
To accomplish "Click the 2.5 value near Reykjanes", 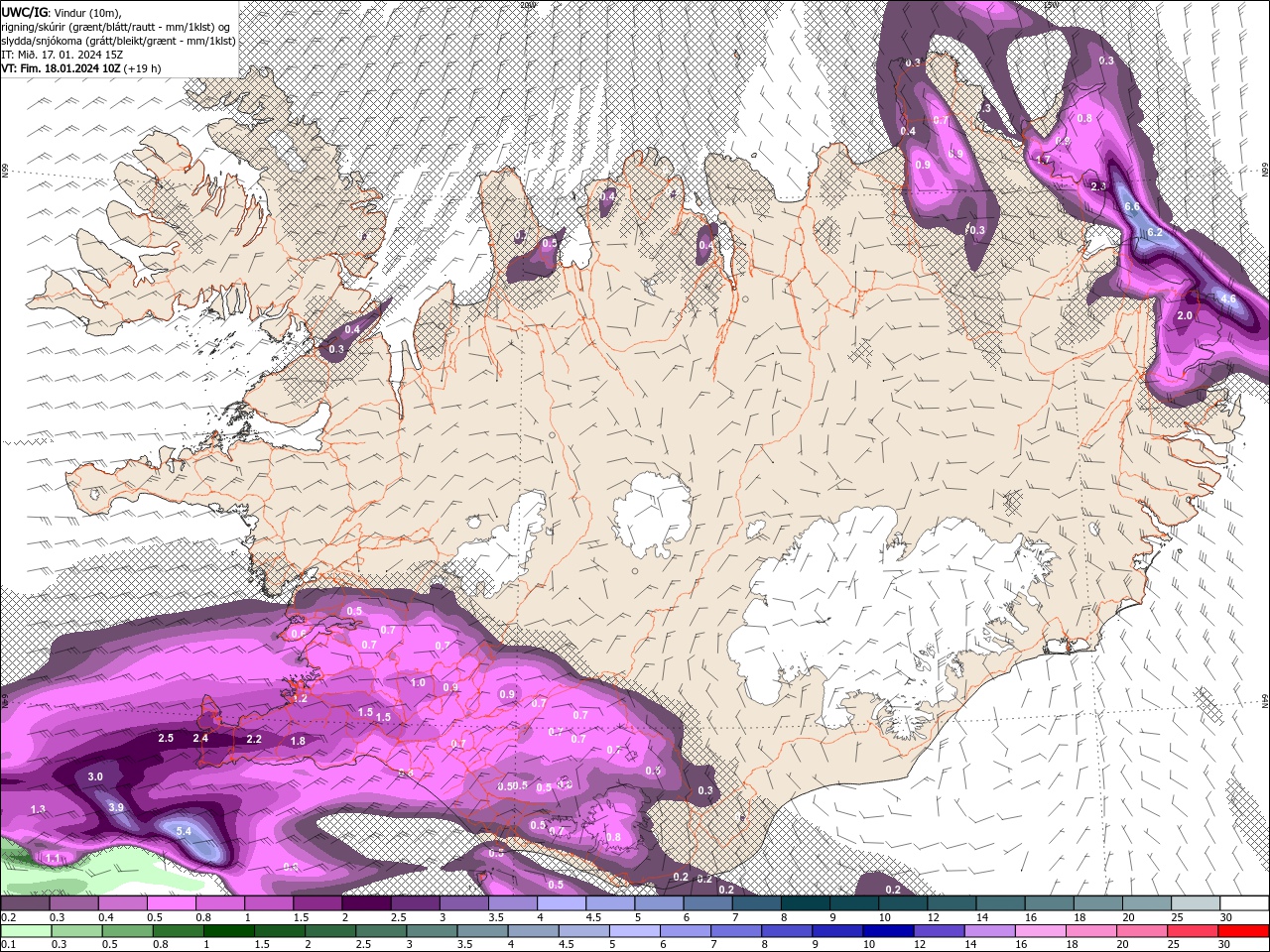I will pyautogui.click(x=166, y=739).
